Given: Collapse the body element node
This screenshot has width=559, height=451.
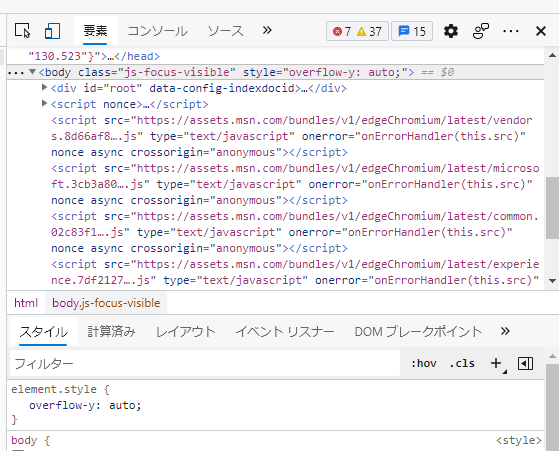Looking at the screenshot, I should point(32,72).
